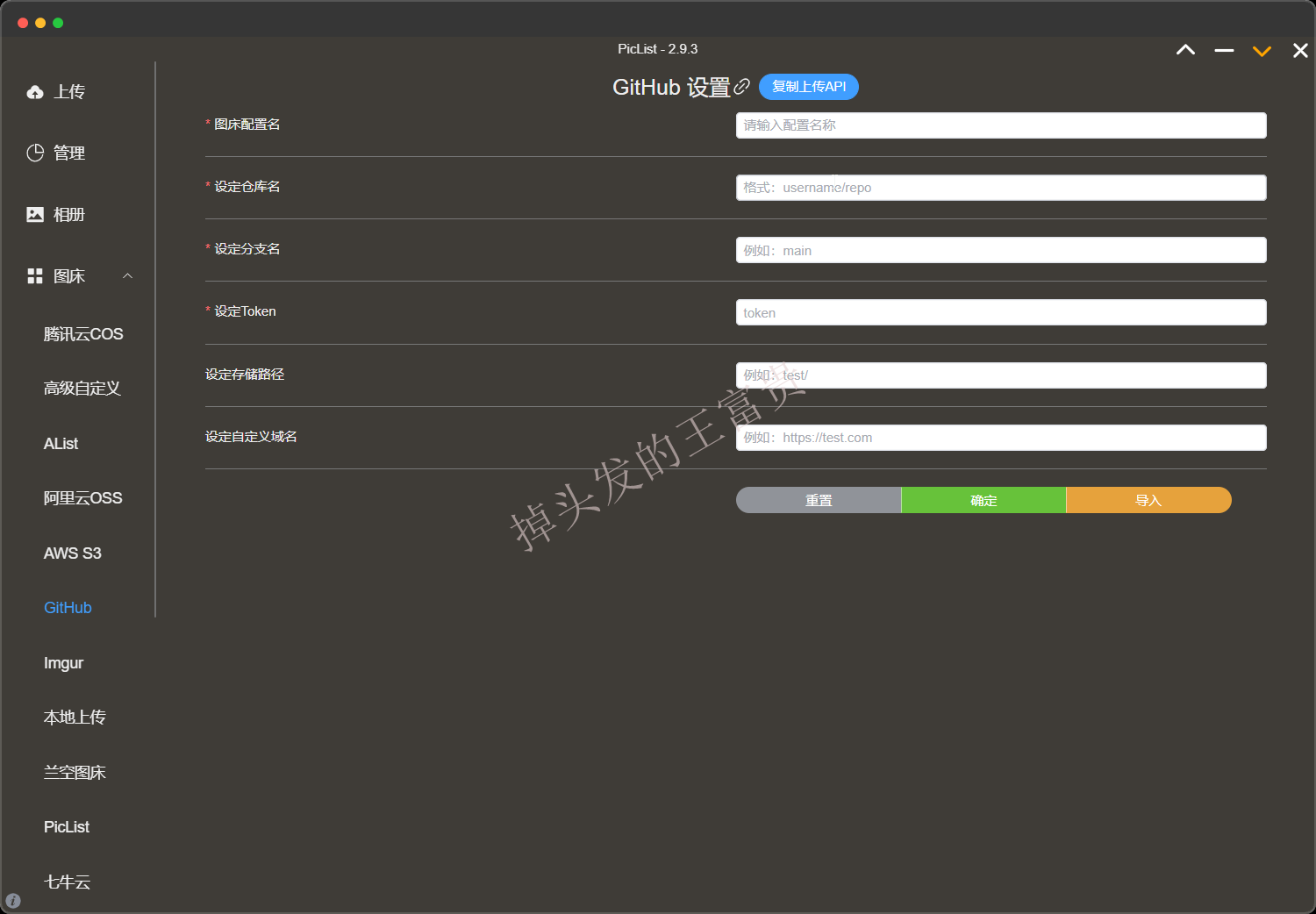1316x914 pixels.
Task: Click the gray 重置 button
Action: pos(819,500)
